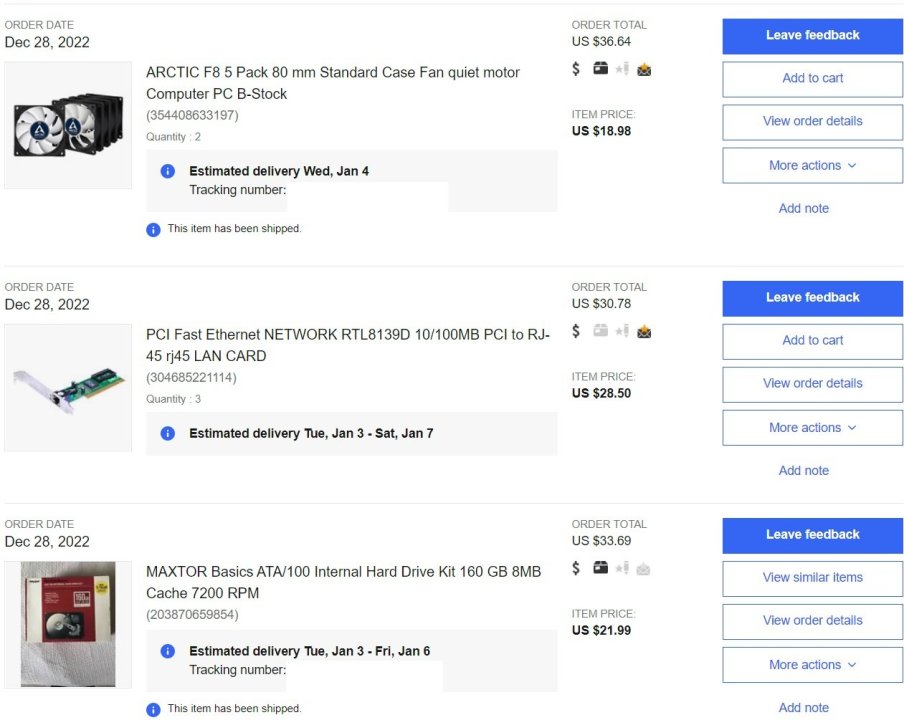Click the PCI Ethernet card product image

coord(68,387)
